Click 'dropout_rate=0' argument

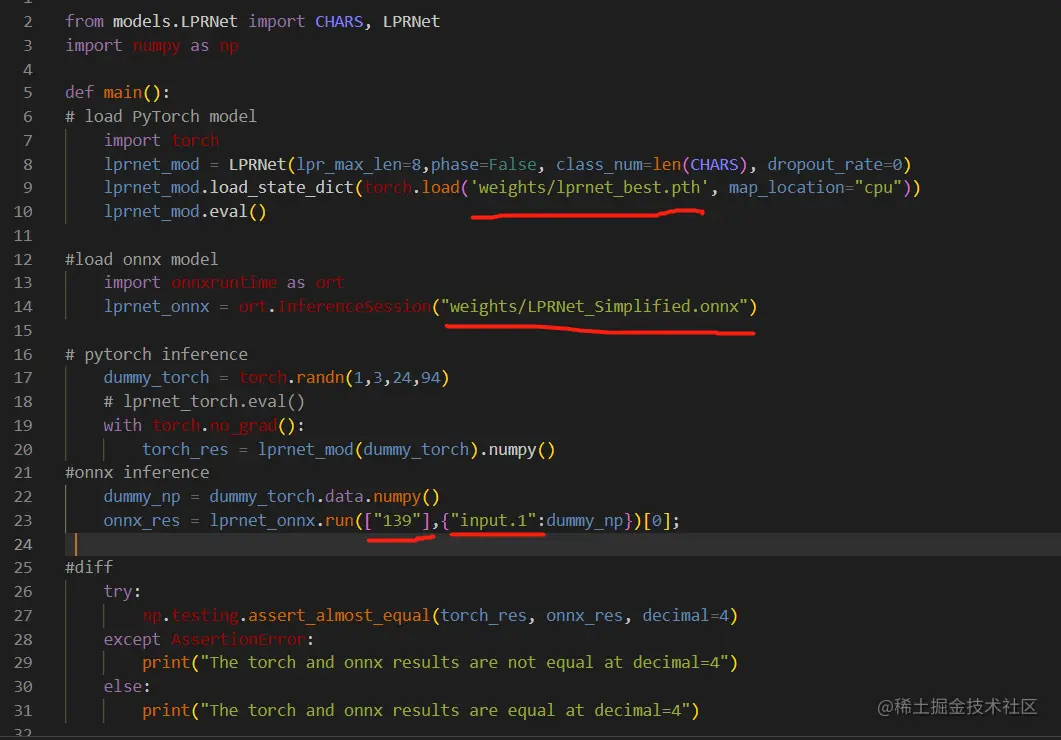834,164
